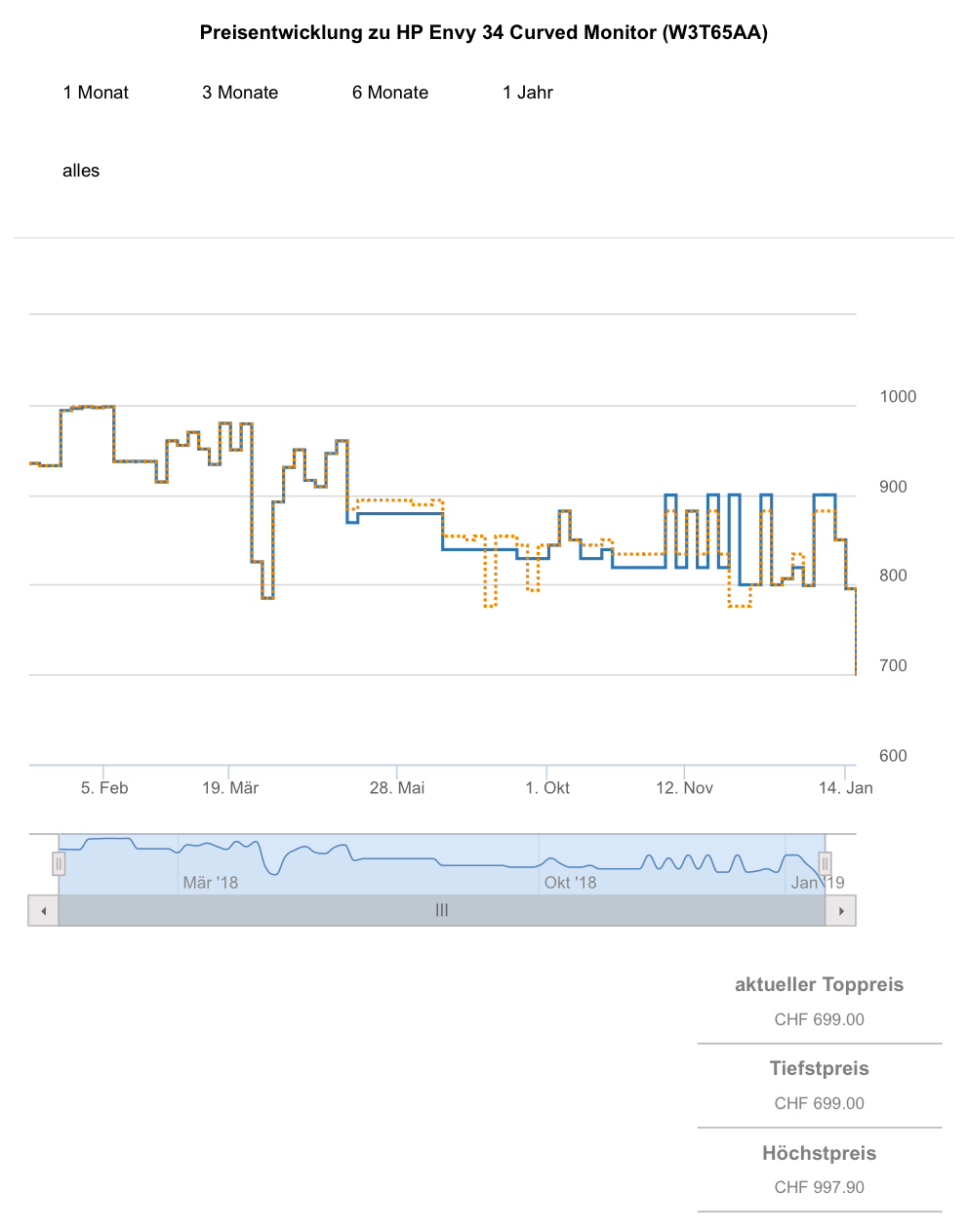Click the "Mär '18" navigator label
This screenshot has height=1232, width=968.
point(211,883)
